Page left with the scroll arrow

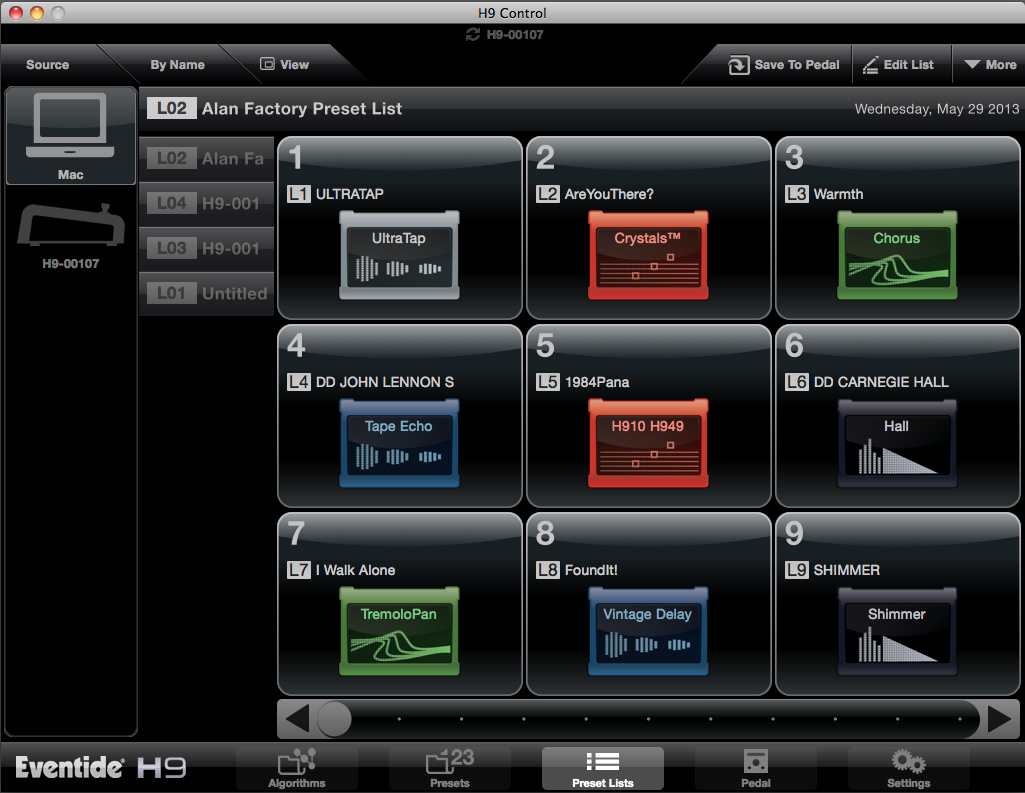point(297,719)
